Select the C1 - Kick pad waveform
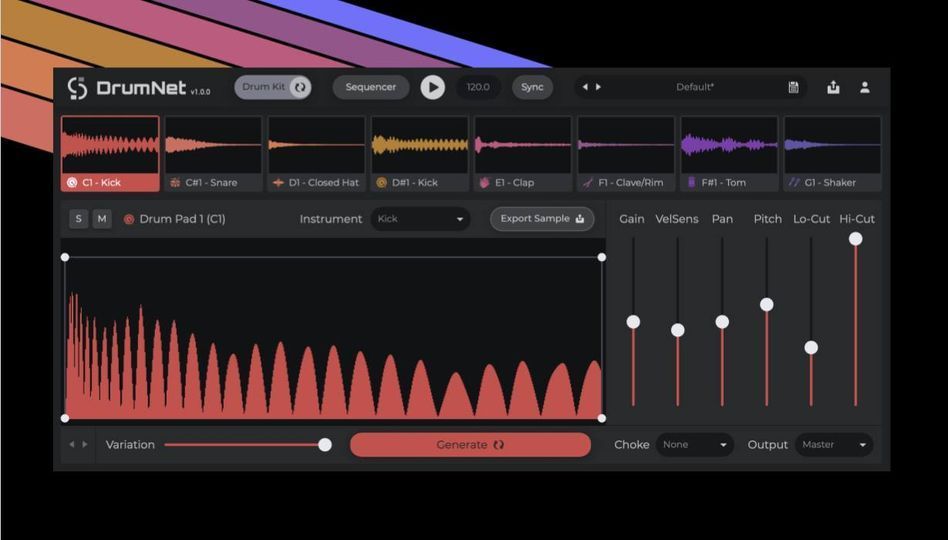Image resolution: width=948 pixels, height=540 pixels. click(110, 145)
